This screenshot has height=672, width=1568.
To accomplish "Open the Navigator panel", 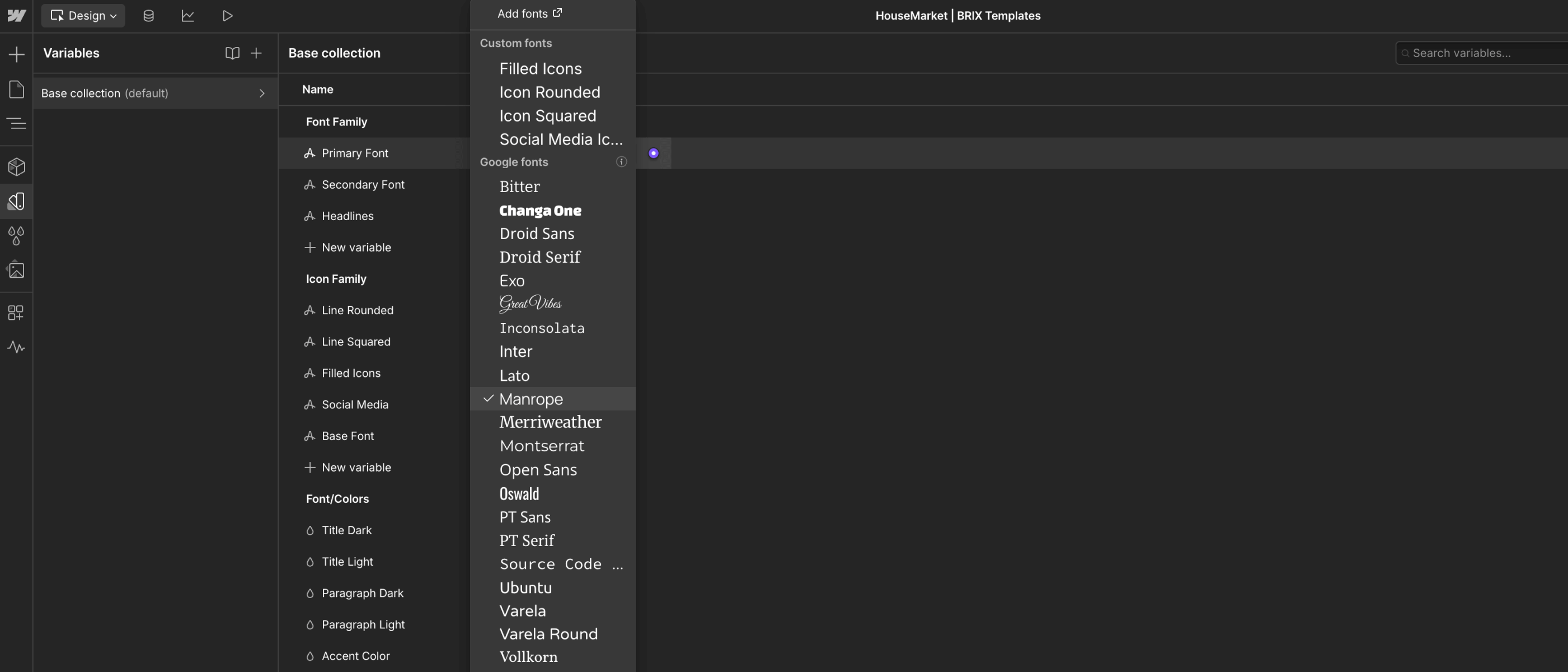I will coord(16,123).
